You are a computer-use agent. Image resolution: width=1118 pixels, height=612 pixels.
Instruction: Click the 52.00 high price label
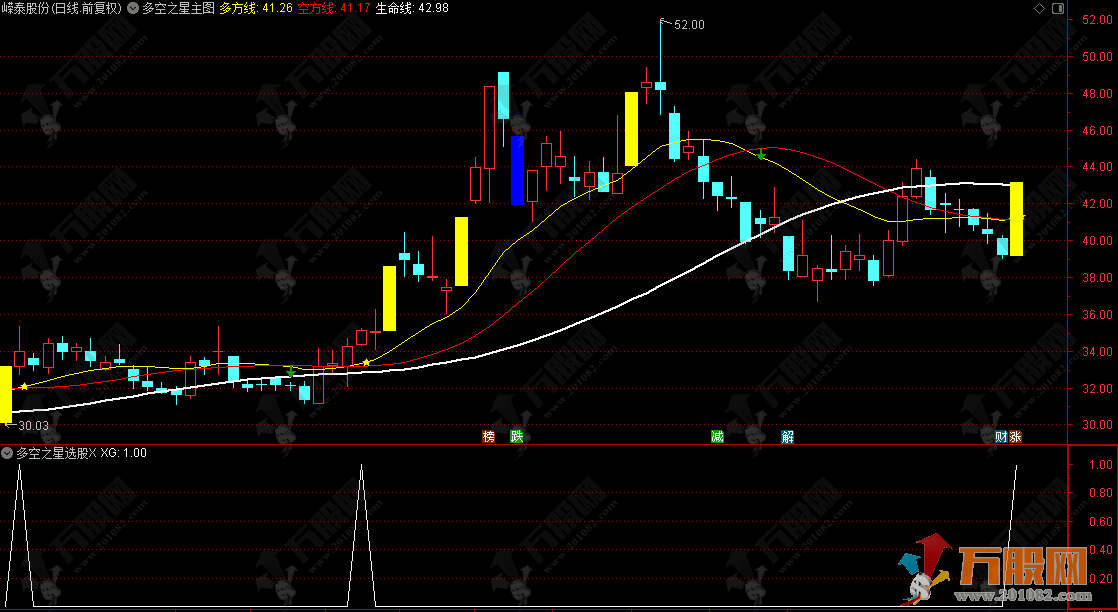tap(689, 25)
